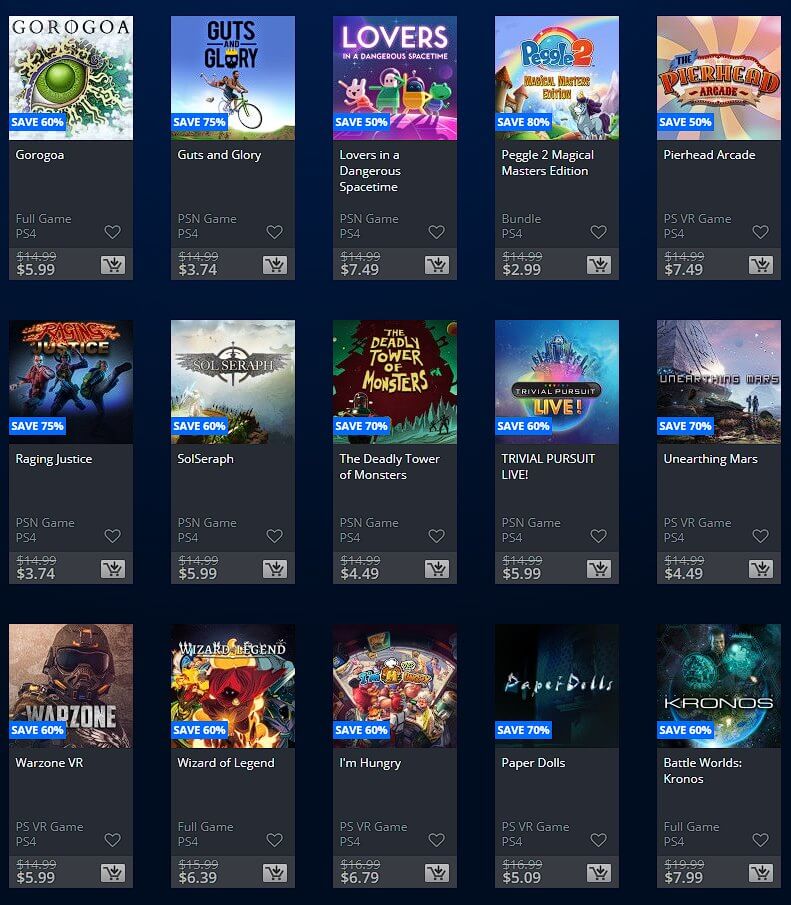Toggle wishlist heart for Lovers in a Dangerous Spacetime

pyautogui.click(x=436, y=232)
